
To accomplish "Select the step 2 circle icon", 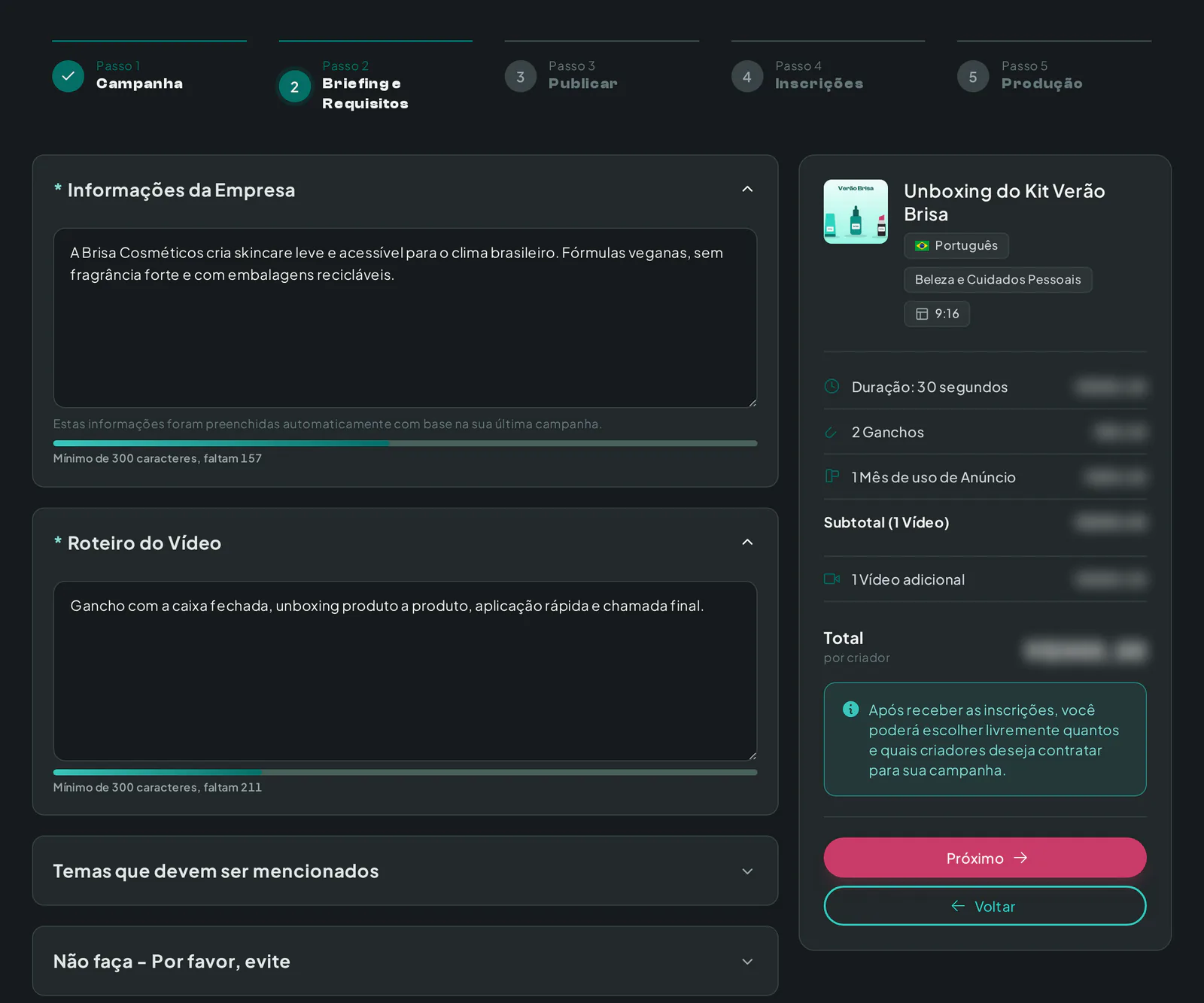I will coord(294,87).
